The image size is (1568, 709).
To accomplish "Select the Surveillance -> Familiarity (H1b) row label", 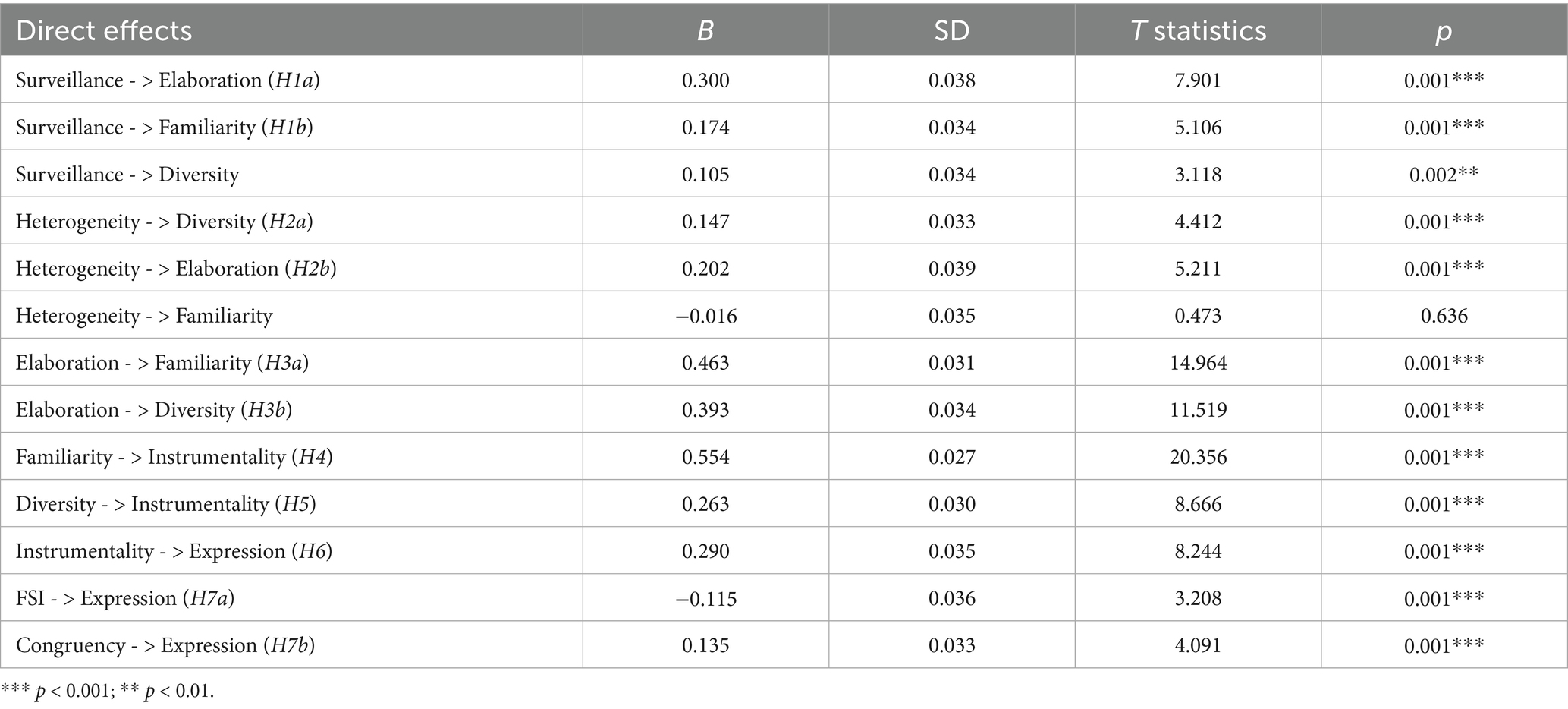I will coord(165,128).
